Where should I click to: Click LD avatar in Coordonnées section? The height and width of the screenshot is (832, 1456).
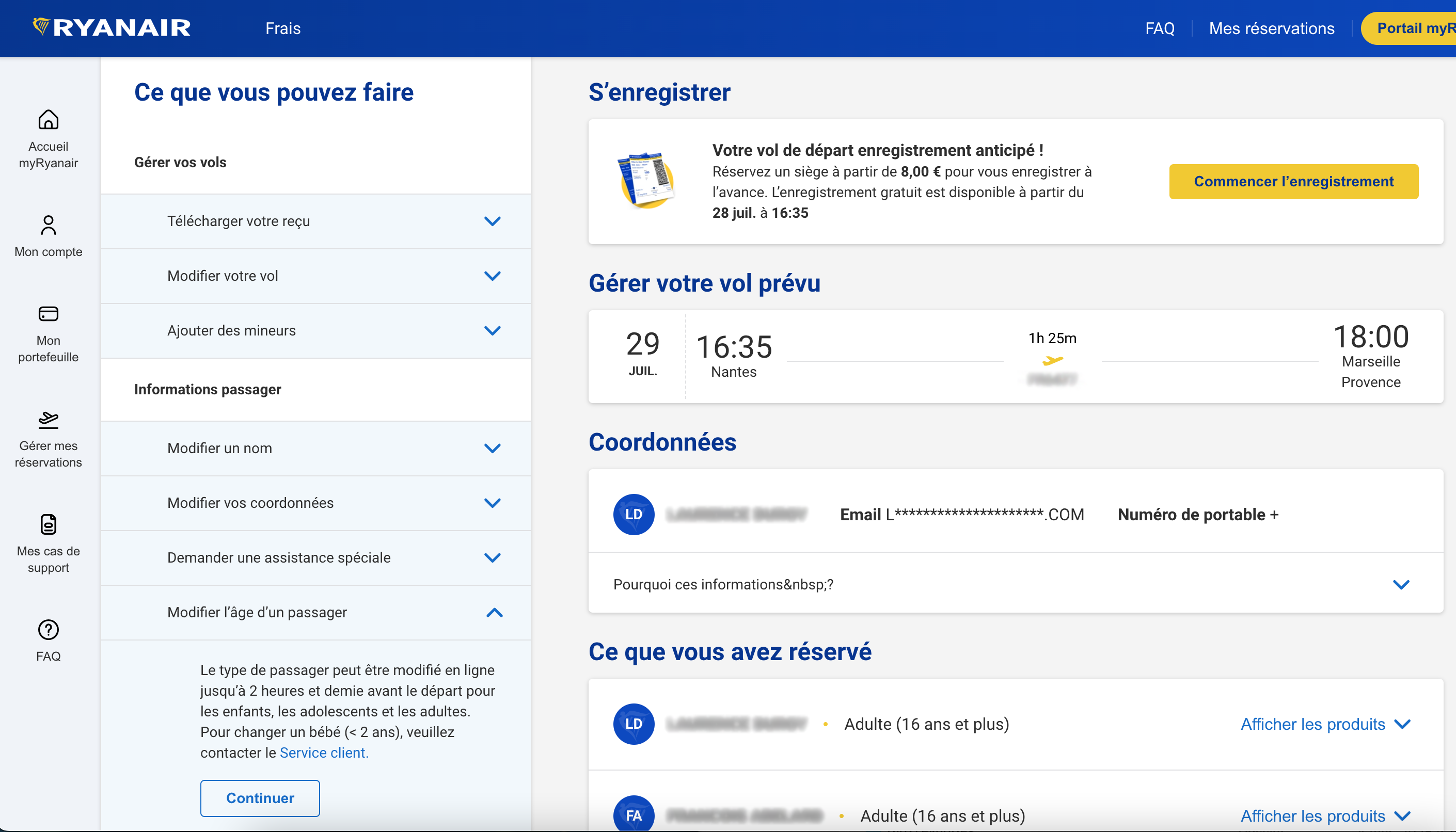coord(634,514)
